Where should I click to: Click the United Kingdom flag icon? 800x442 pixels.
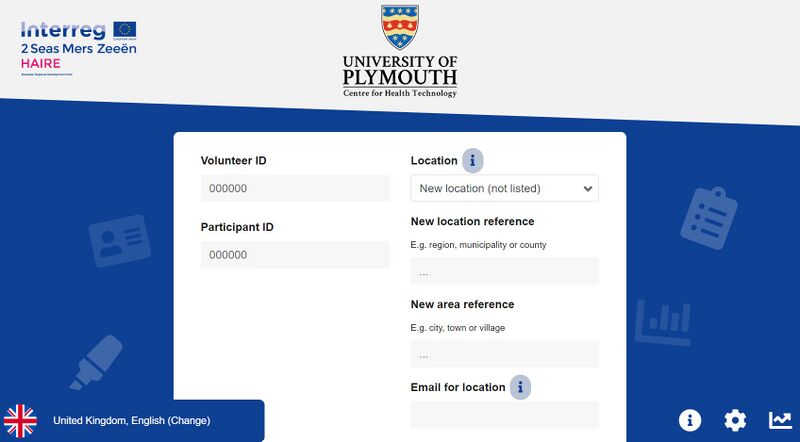pyautogui.click(x=21, y=421)
